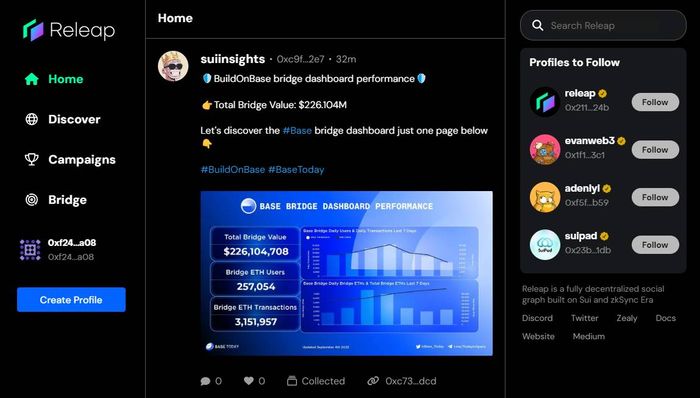
Task: Open the Base Bridge dashboard image
Action: pos(346,273)
